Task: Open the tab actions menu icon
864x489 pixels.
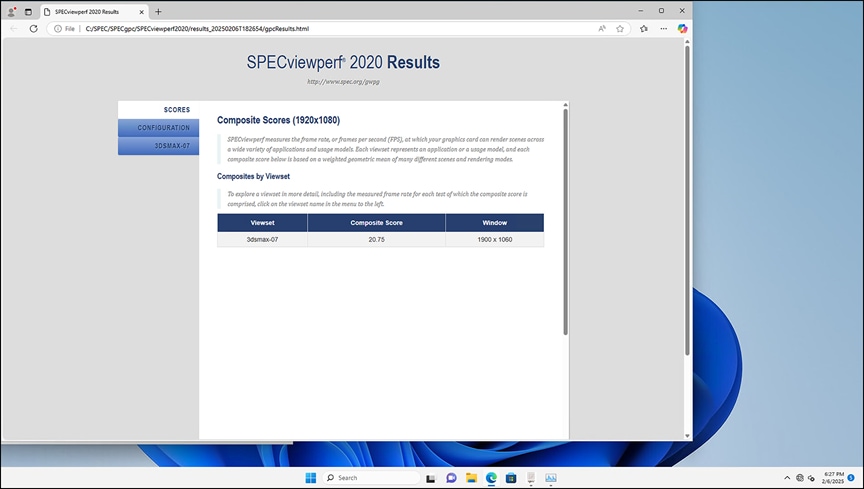Action: click(28, 12)
